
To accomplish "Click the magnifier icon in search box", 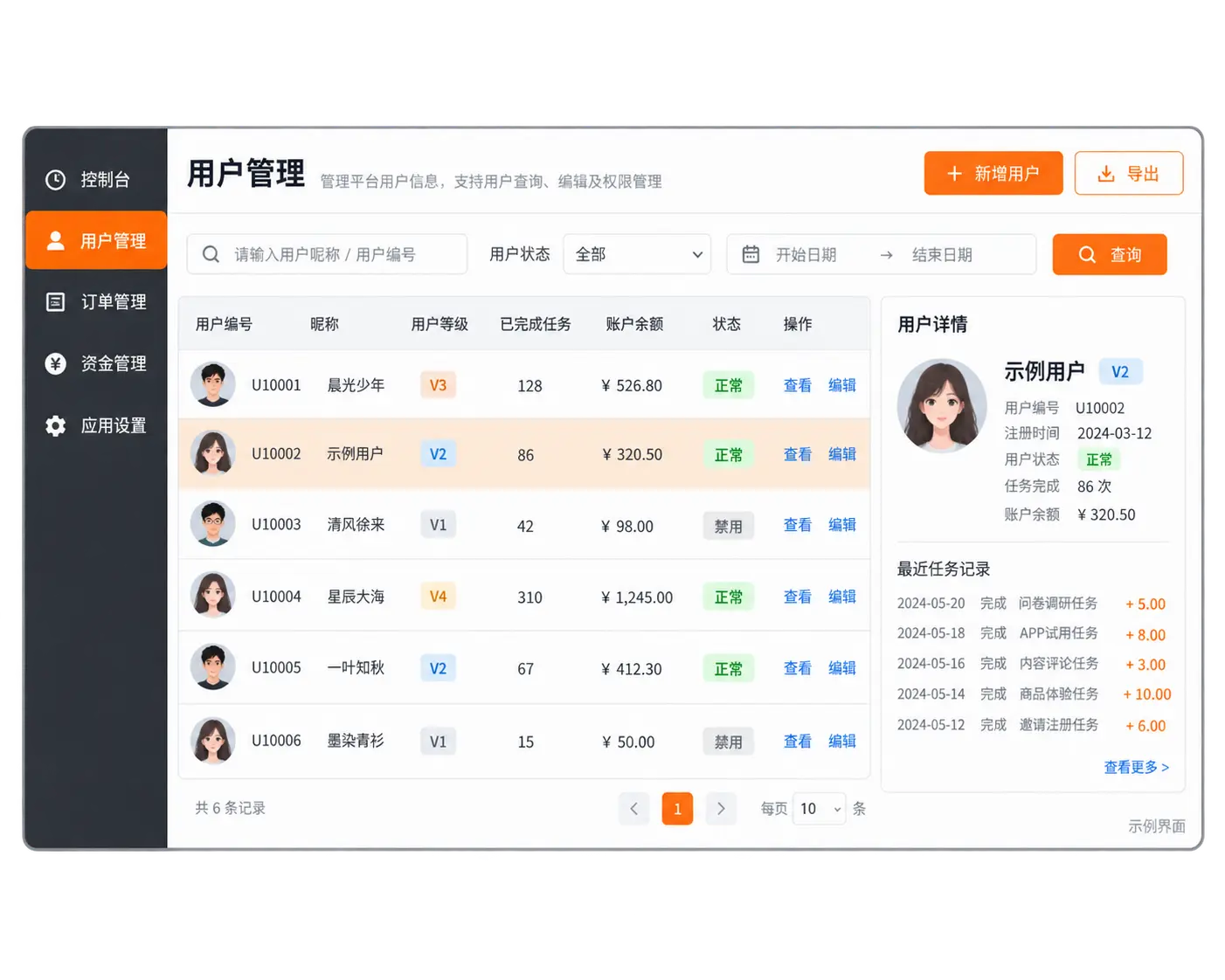I will [x=211, y=254].
